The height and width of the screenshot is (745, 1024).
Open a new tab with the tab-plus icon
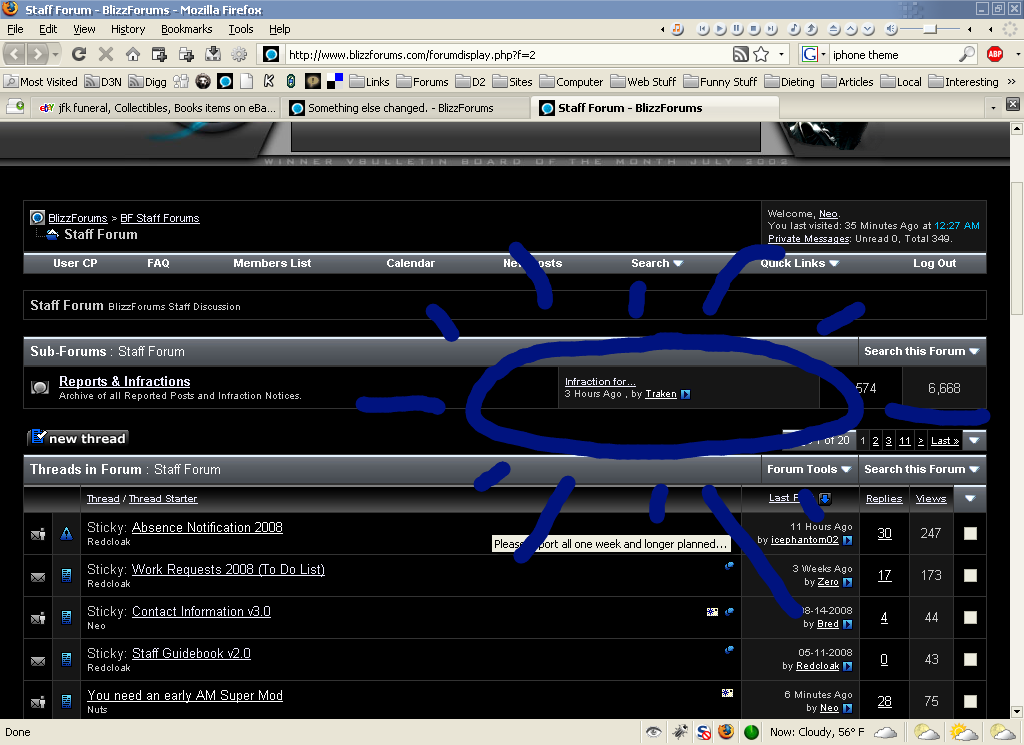point(15,106)
